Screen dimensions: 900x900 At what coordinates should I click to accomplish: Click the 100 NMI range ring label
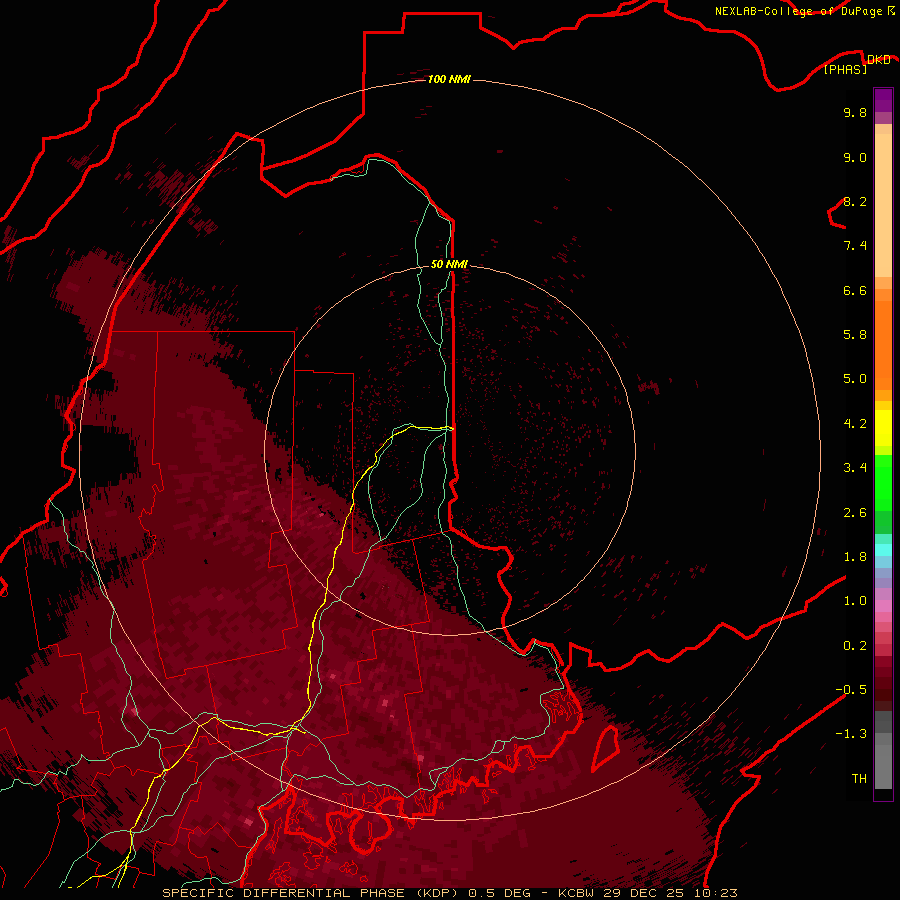(x=449, y=79)
